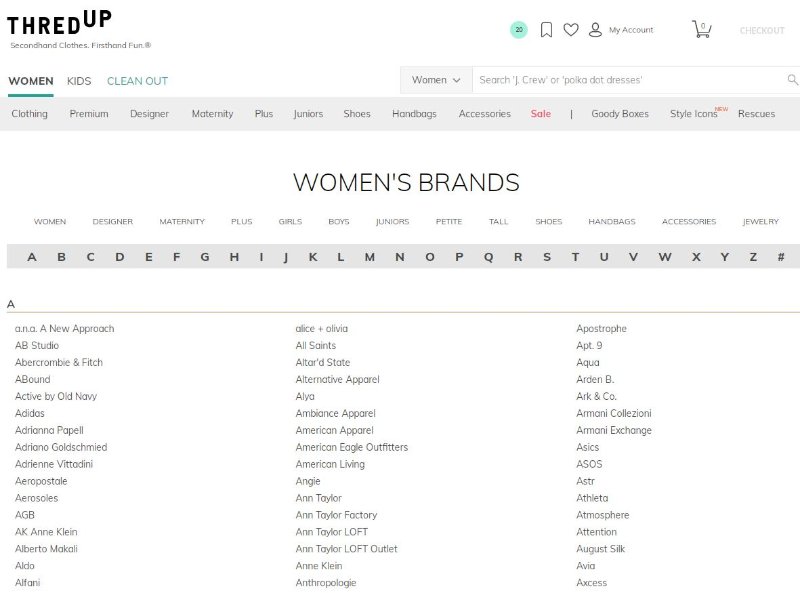Viewport: 800px width, 593px height.
Task: Jump to letter Z brands
Action: pyautogui.click(x=753, y=257)
